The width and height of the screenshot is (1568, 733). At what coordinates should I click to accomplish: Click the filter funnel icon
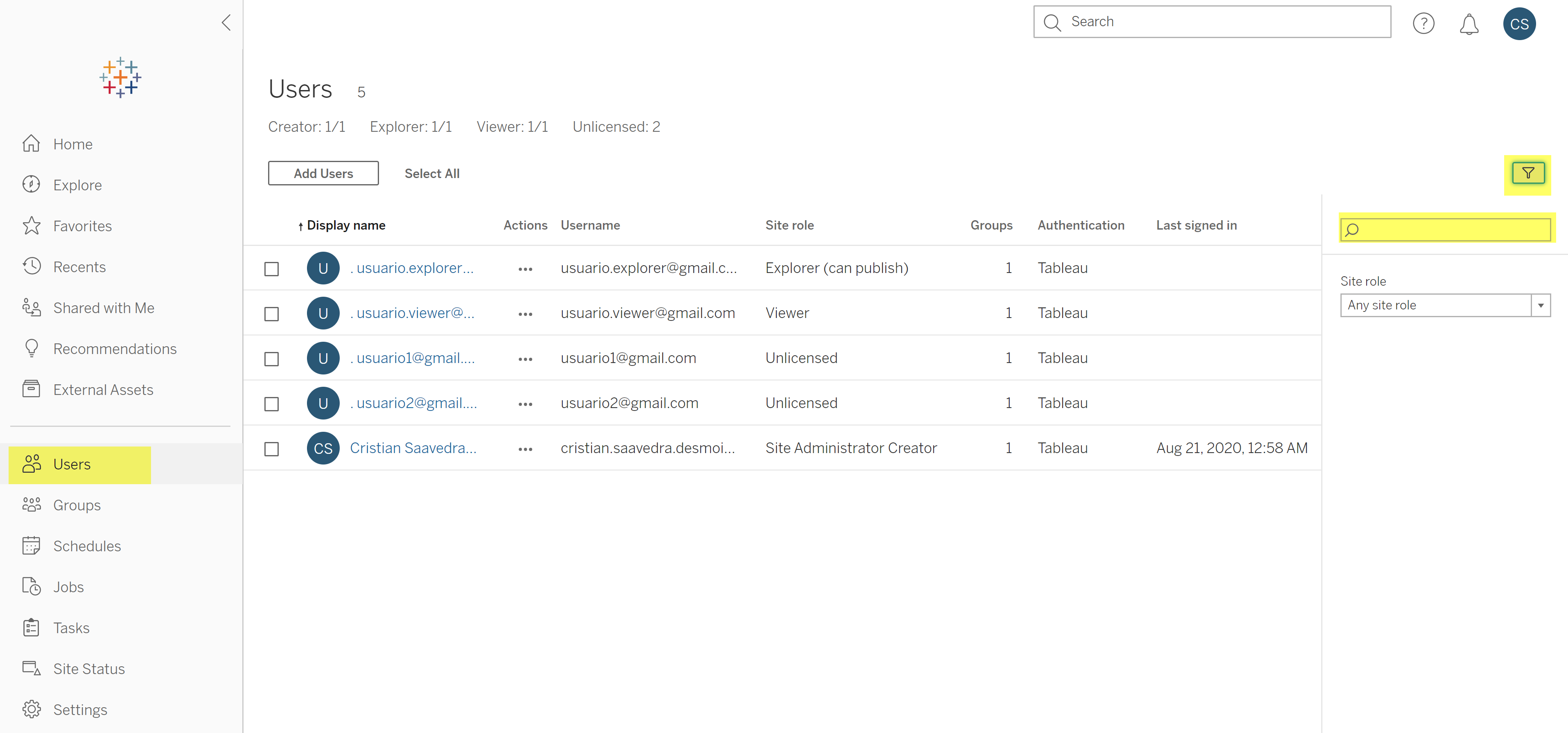(1527, 174)
